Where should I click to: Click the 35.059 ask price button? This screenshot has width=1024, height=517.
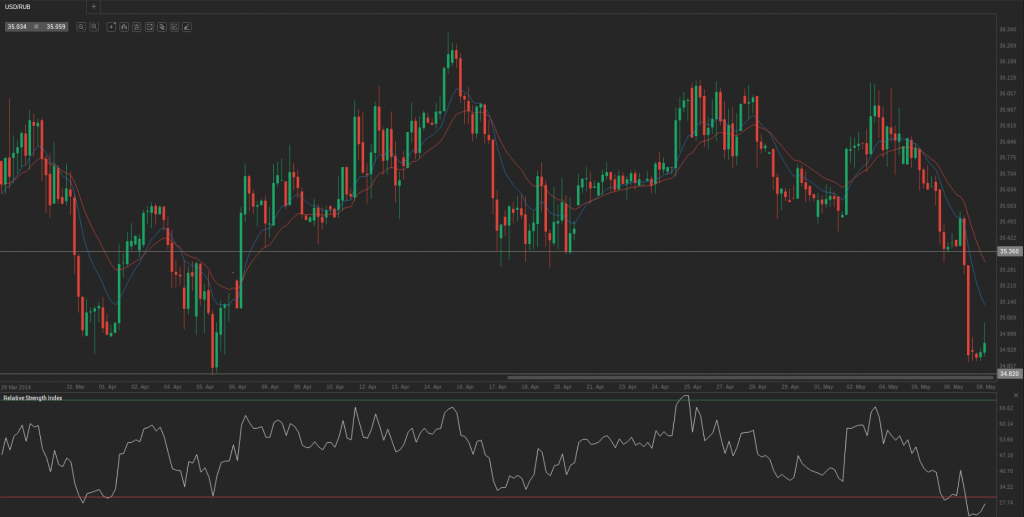coord(56,27)
